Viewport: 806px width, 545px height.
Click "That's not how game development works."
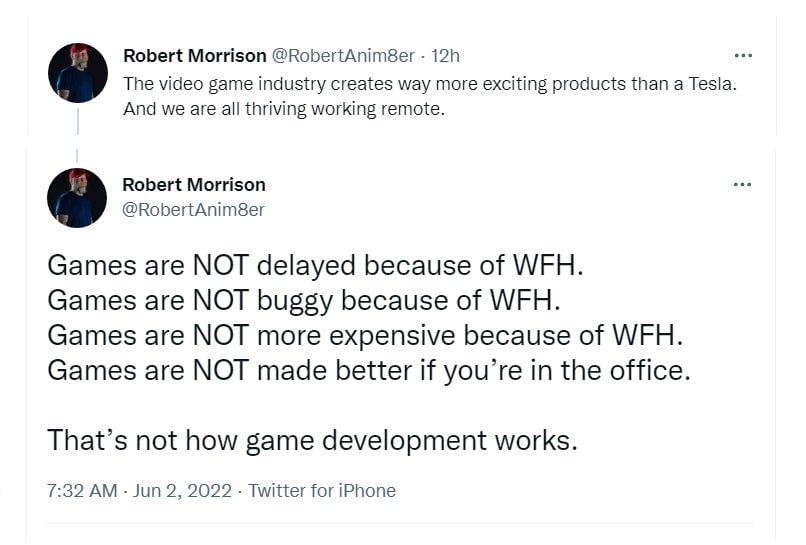pyautogui.click(x=312, y=439)
